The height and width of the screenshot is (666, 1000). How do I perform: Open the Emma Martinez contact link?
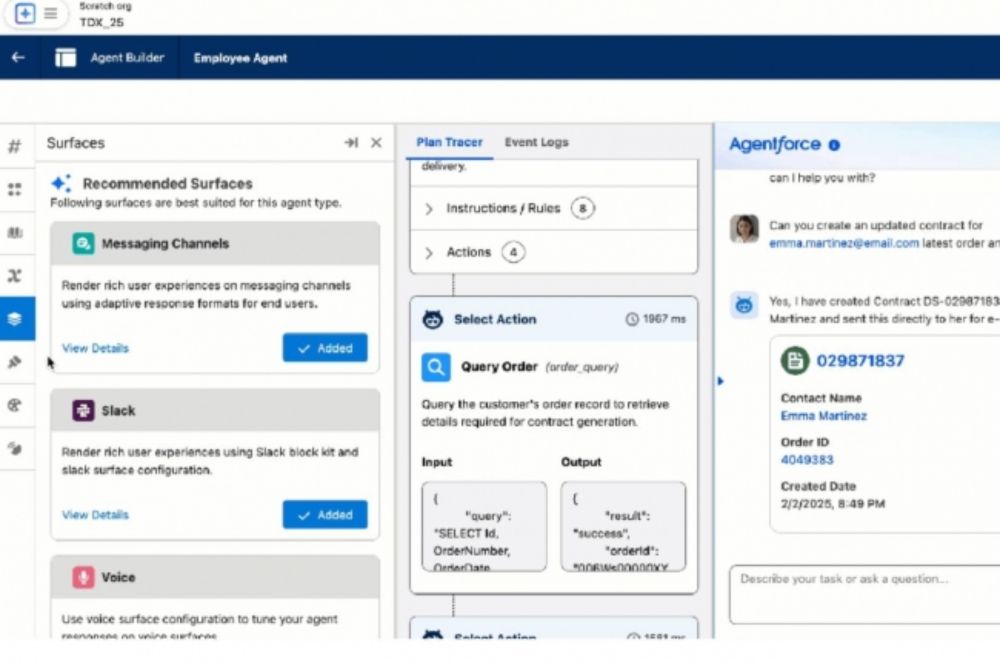coord(823,416)
